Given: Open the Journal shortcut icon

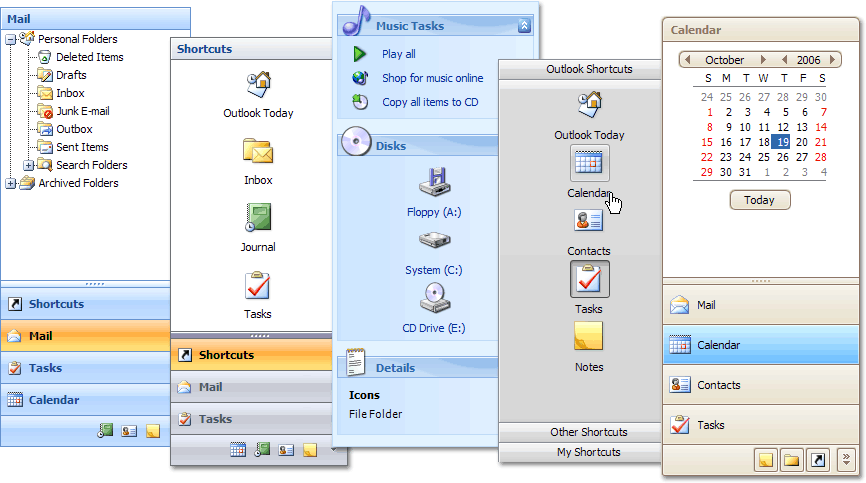Looking at the screenshot, I should [258, 217].
